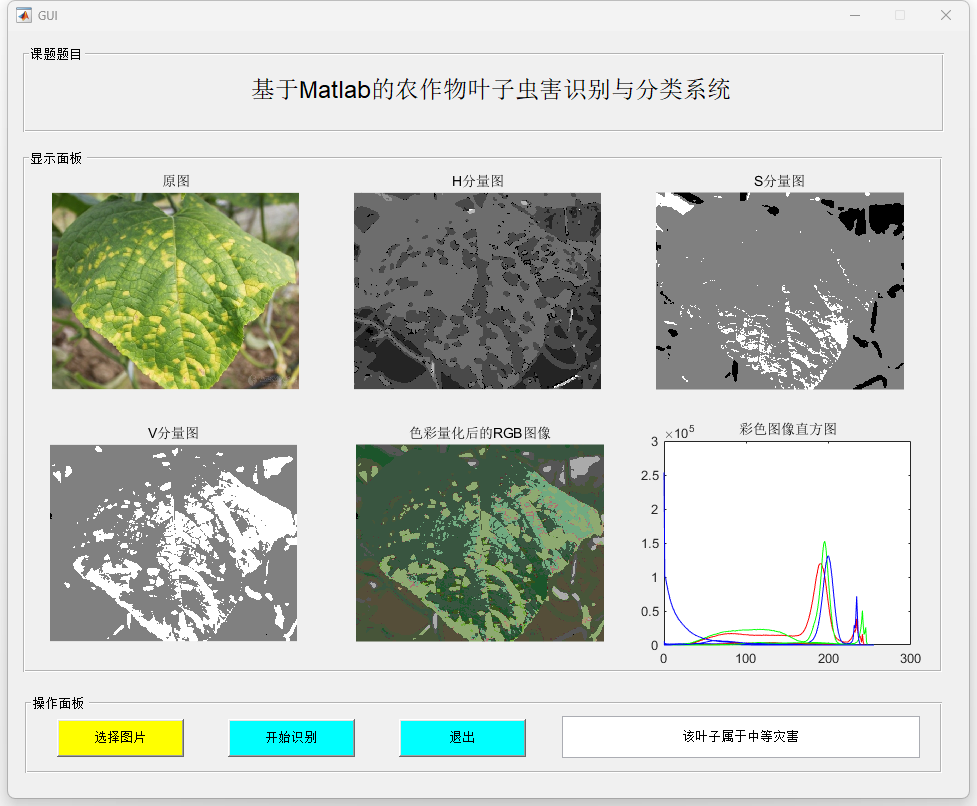Start recognition with the 开始识别 button
Viewport: 977px width, 806px height.
pos(291,738)
